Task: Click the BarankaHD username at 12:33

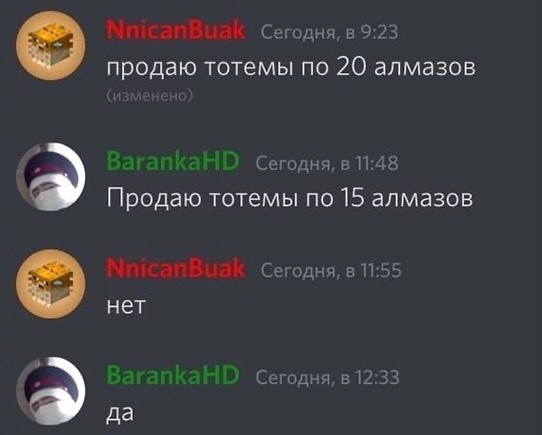Action: coord(173,375)
